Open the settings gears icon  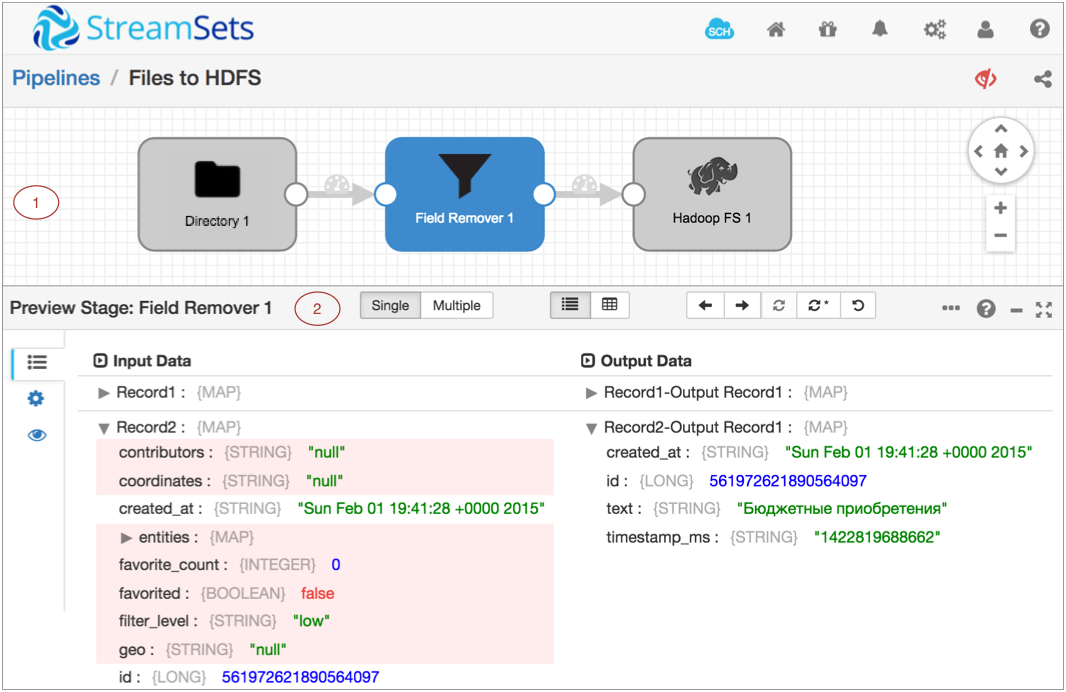934,29
